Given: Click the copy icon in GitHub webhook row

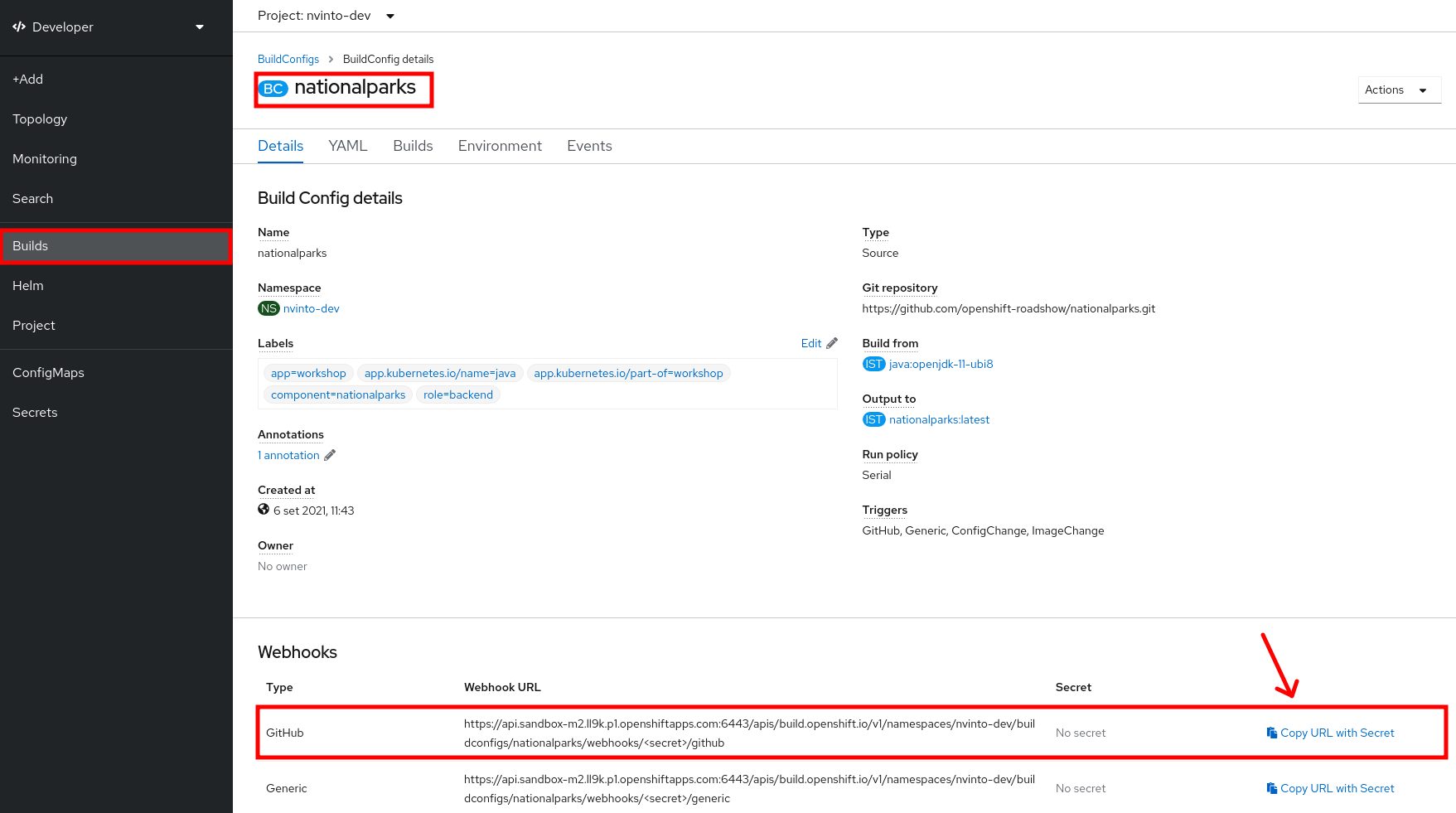Looking at the screenshot, I should click(1271, 733).
